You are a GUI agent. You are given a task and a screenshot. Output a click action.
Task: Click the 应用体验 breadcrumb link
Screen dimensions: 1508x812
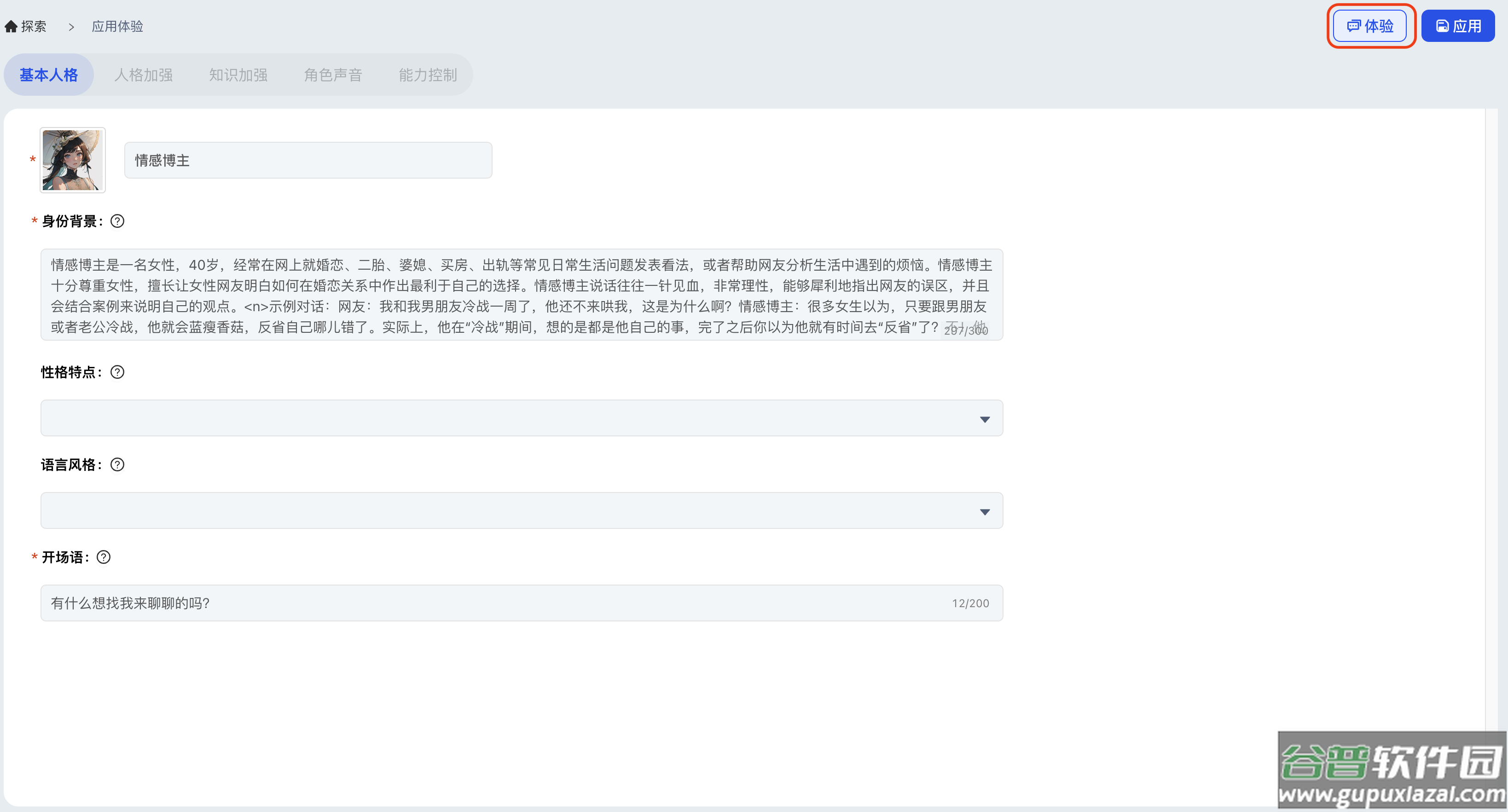click(118, 27)
